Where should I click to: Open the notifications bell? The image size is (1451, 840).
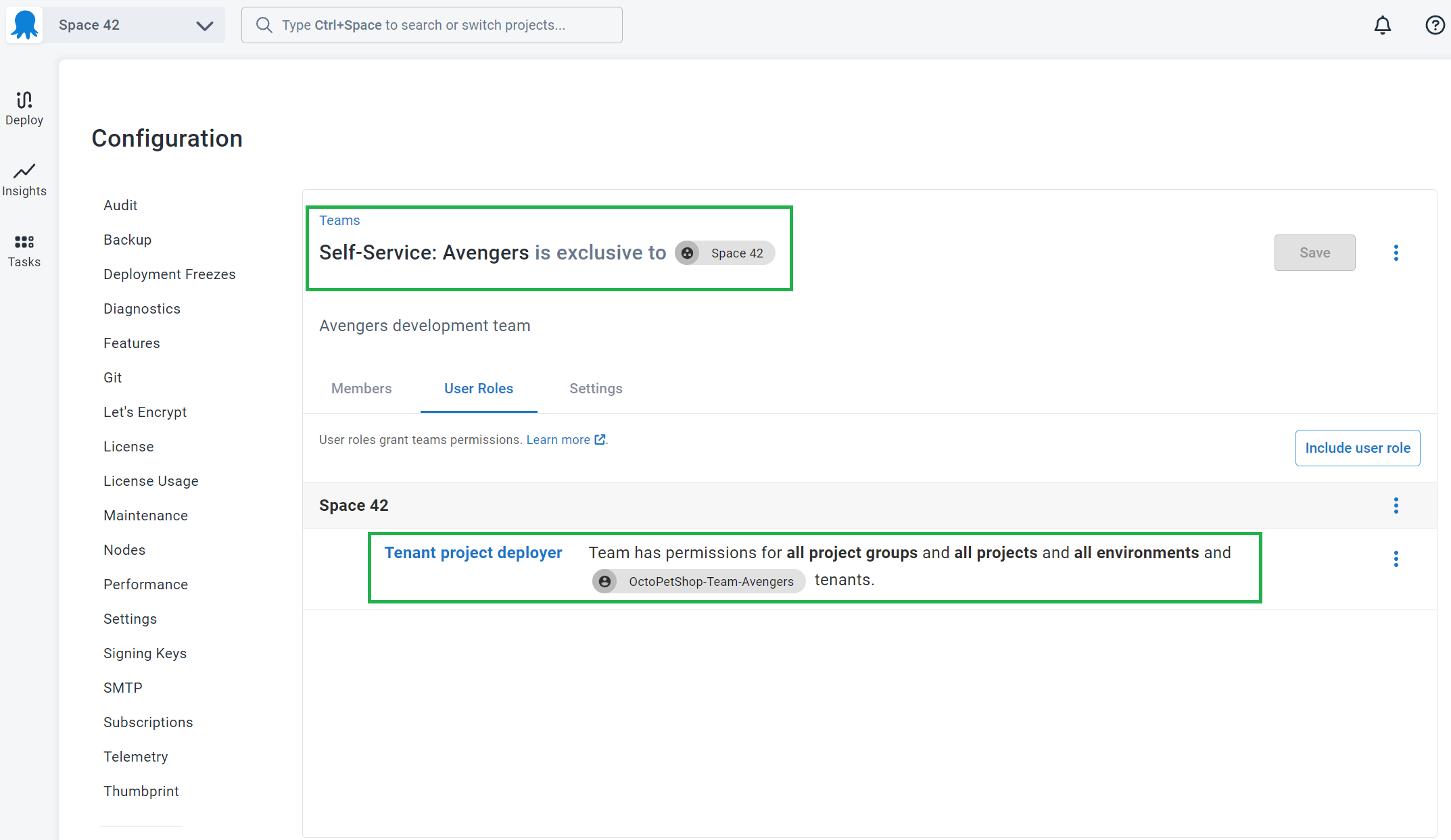1383,25
